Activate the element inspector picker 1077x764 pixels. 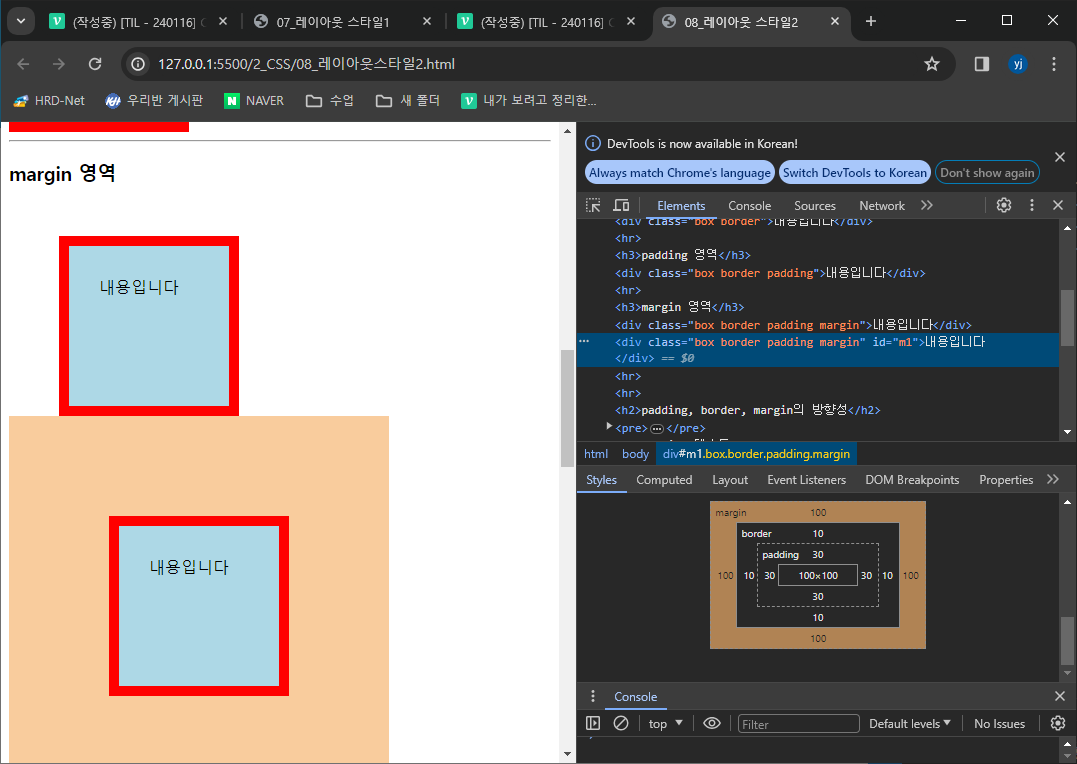pyautogui.click(x=593, y=205)
